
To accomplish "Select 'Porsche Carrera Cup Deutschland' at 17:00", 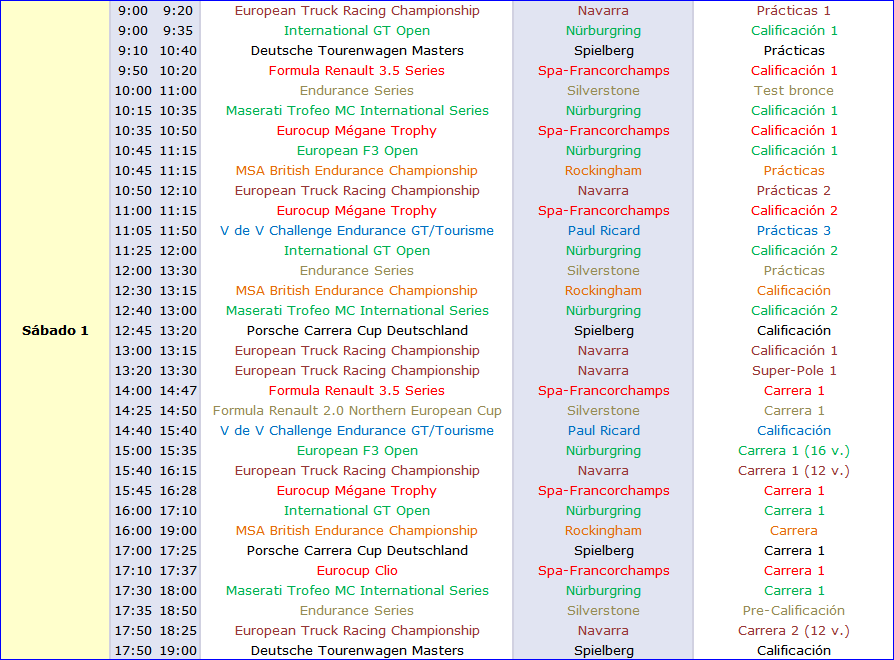I will (357, 551).
